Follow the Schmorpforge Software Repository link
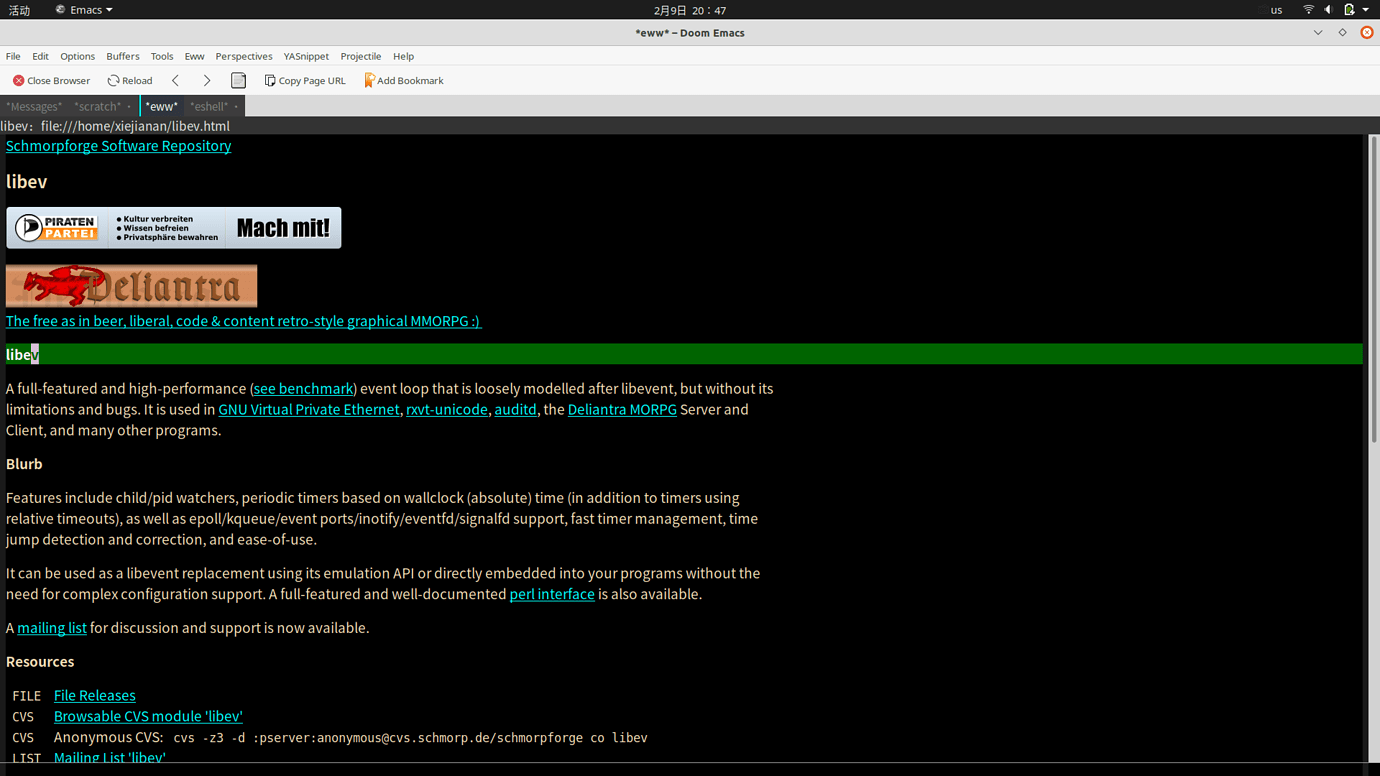1380x776 pixels. point(118,146)
